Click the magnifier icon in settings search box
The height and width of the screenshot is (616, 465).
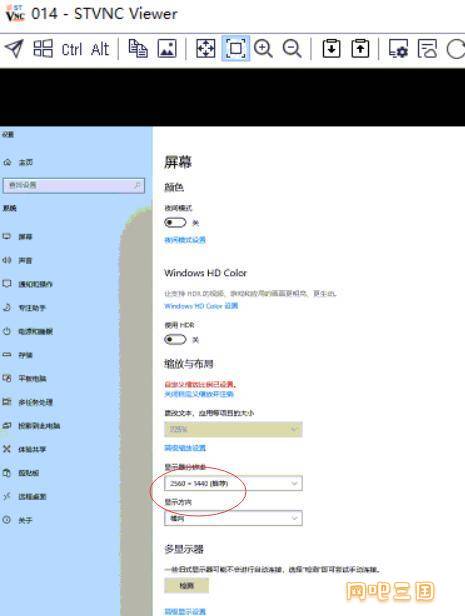tap(137, 185)
